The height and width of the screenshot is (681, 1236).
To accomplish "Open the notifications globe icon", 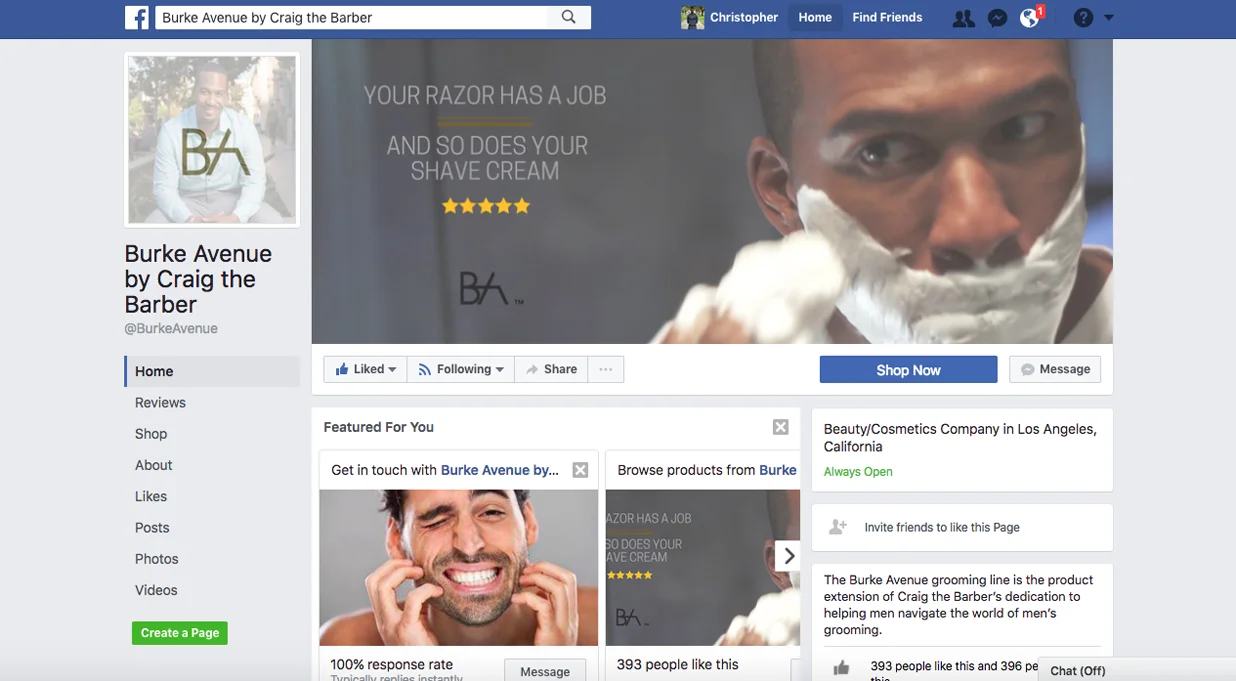I will click(1030, 18).
